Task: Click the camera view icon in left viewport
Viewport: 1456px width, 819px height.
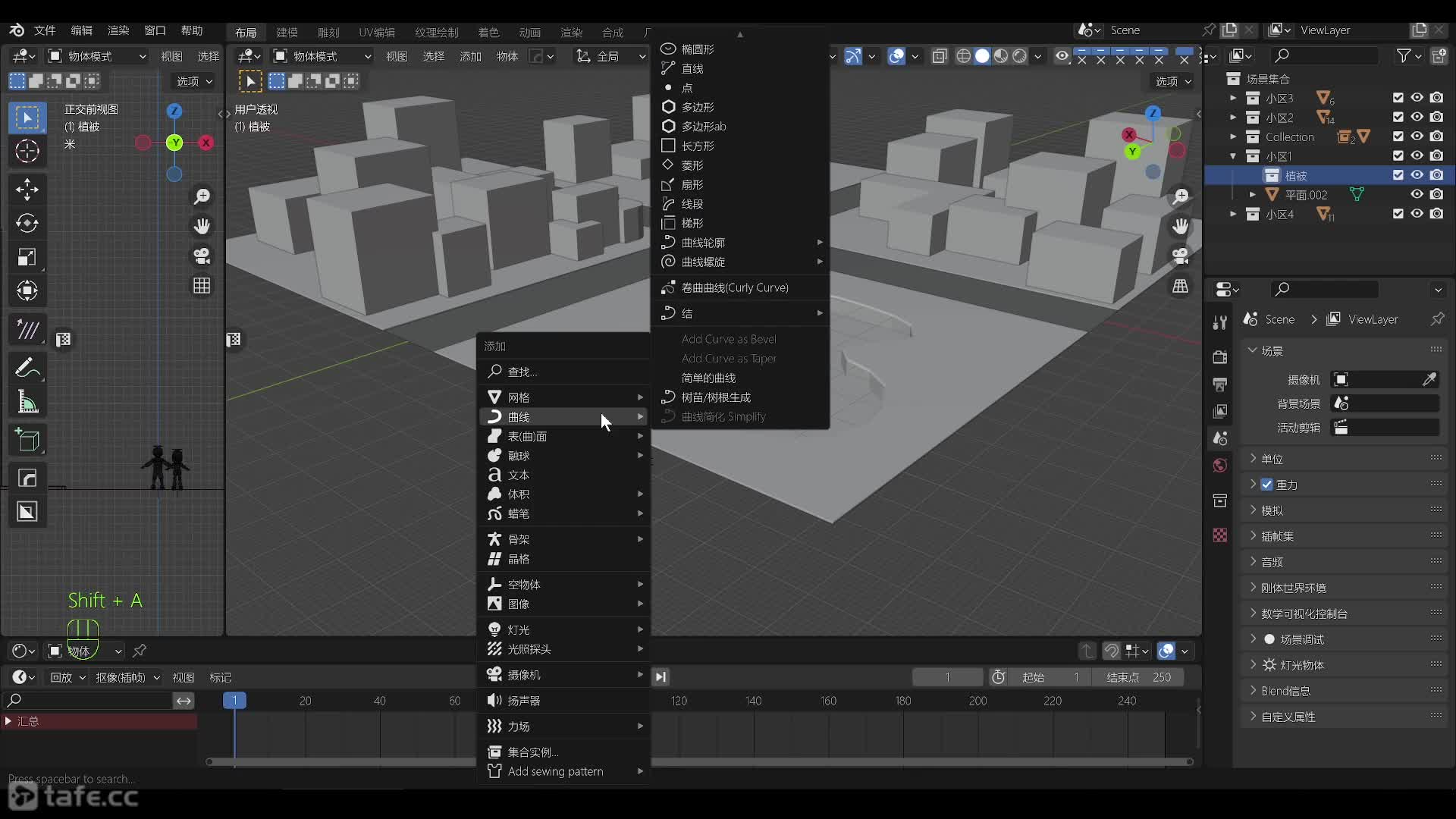Action: (x=202, y=256)
